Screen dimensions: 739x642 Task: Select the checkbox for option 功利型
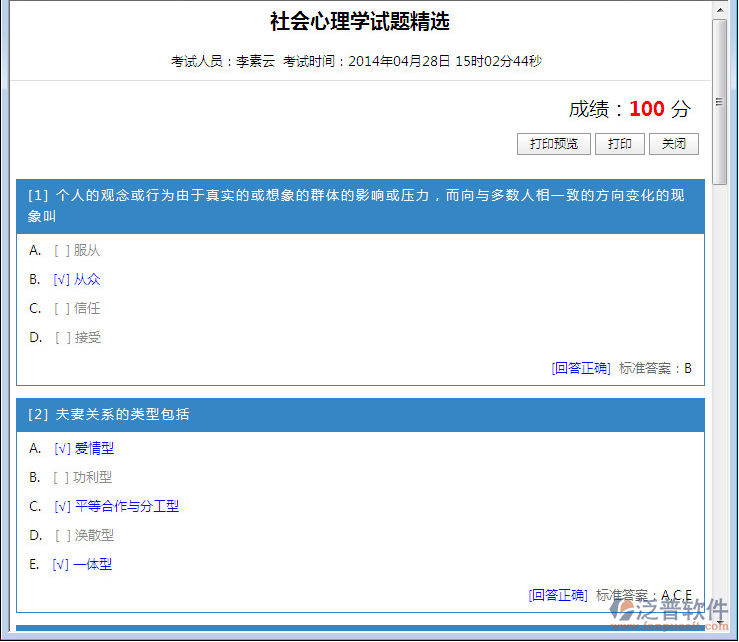62,477
